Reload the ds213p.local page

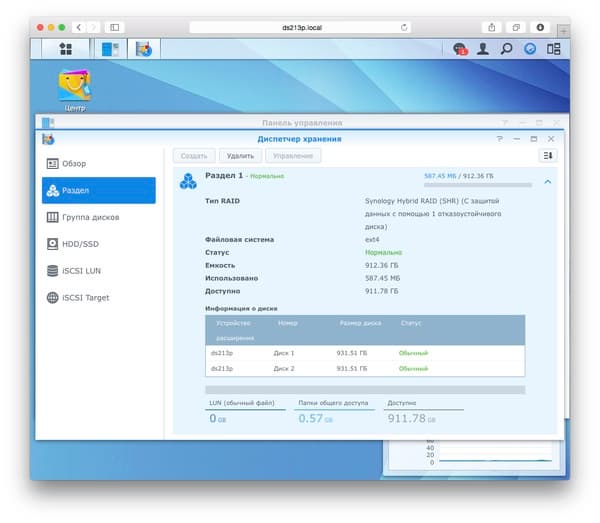pyautogui.click(x=404, y=27)
